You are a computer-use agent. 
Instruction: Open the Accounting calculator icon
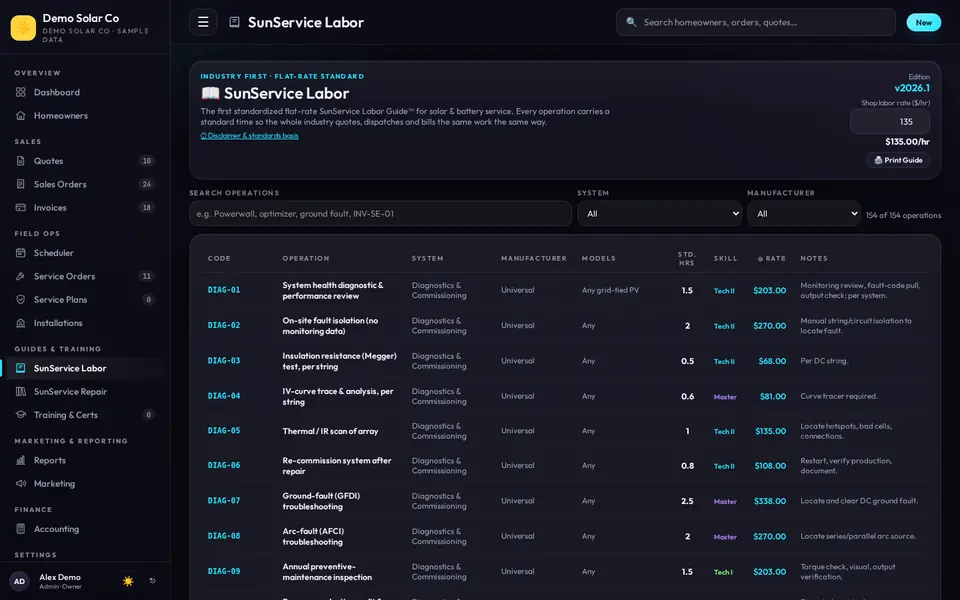pos(21,528)
